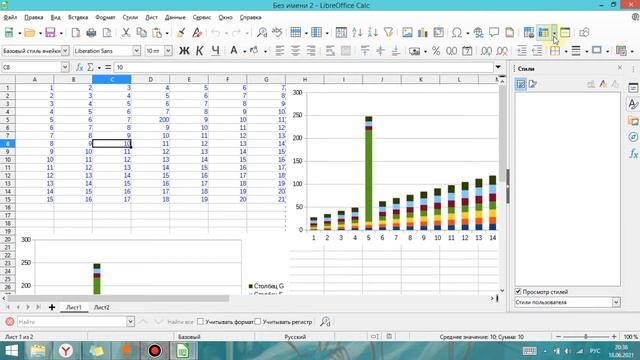Open the Print icon in toolbar
Viewport: 640px width, 360px height.
point(91,33)
